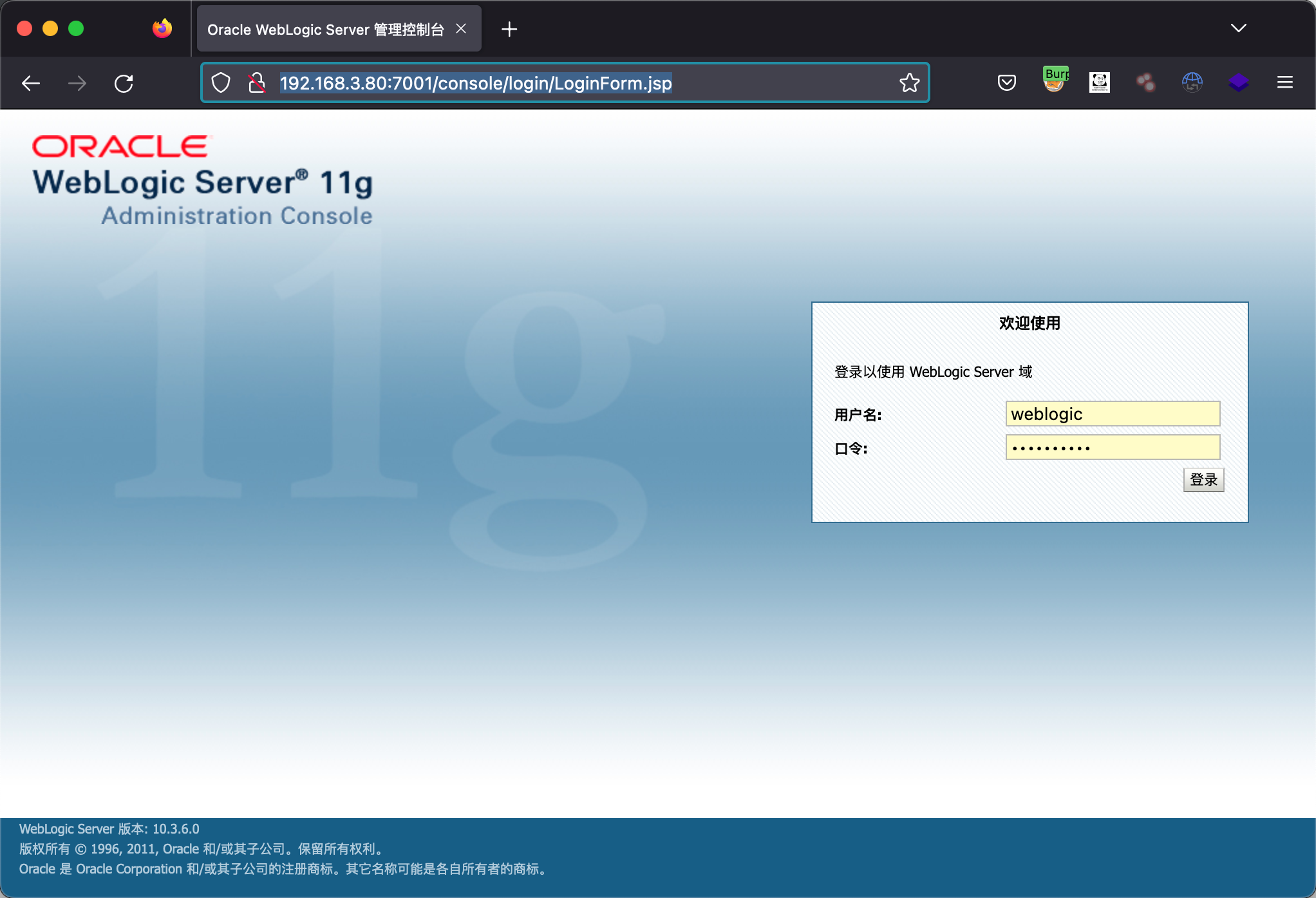Viewport: 1316px width, 898px height.
Task: Reload the current page
Action: pyautogui.click(x=124, y=83)
